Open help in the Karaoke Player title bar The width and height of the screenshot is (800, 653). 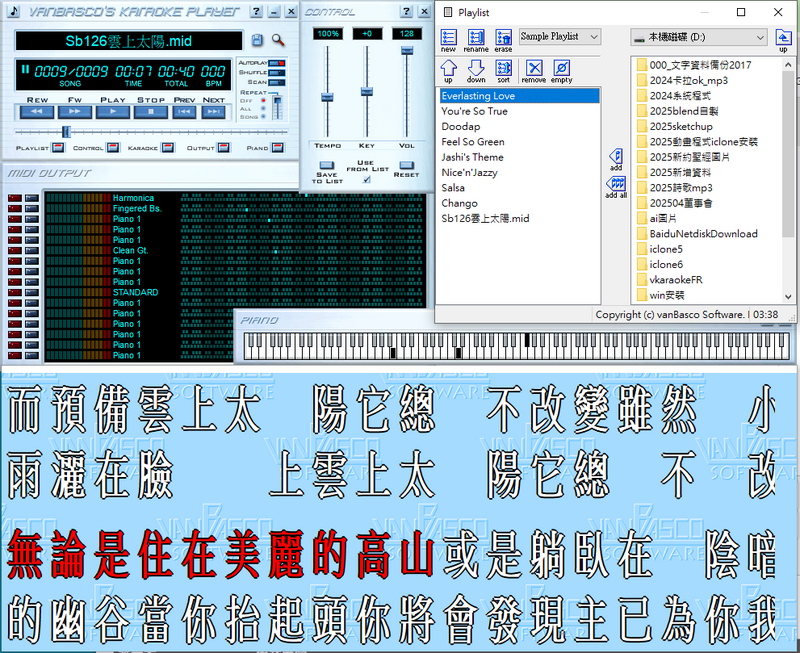[x=257, y=11]
